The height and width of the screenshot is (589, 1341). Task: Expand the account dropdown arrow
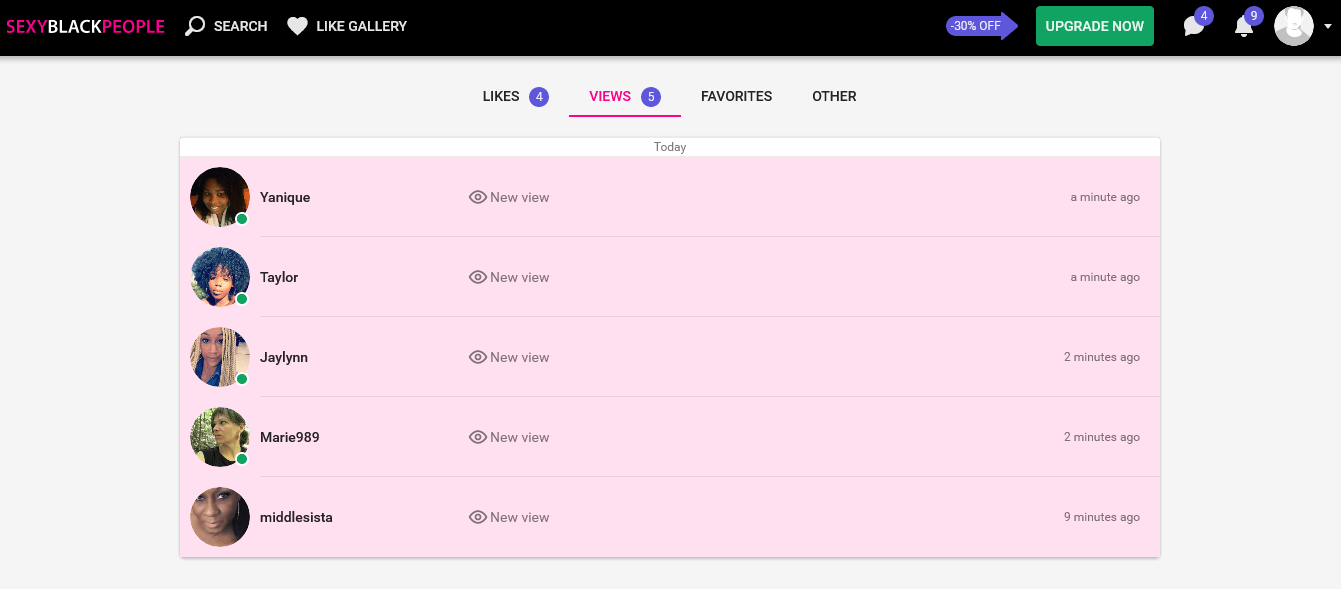pos(1328,27)
